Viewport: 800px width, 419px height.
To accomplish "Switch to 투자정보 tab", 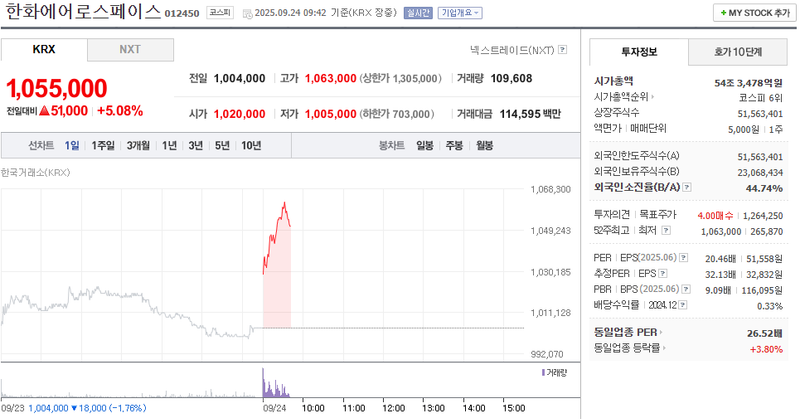I will [x=639, y=52].
